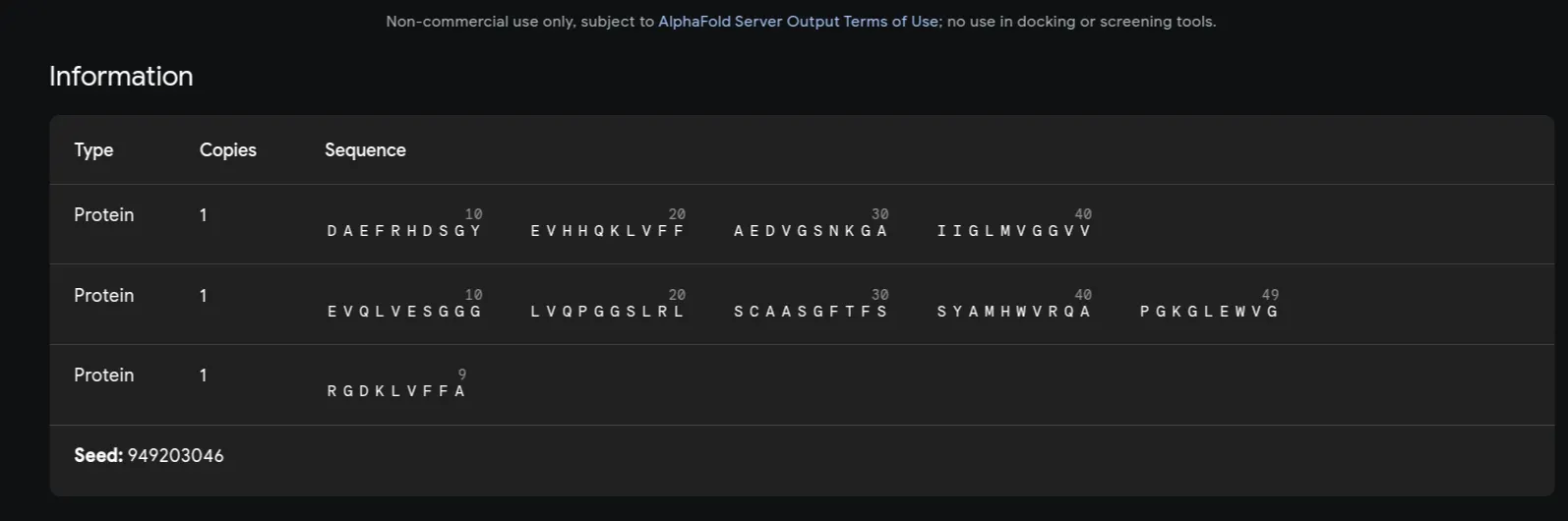
Task: Click the Copies column header
Action: 228,149
